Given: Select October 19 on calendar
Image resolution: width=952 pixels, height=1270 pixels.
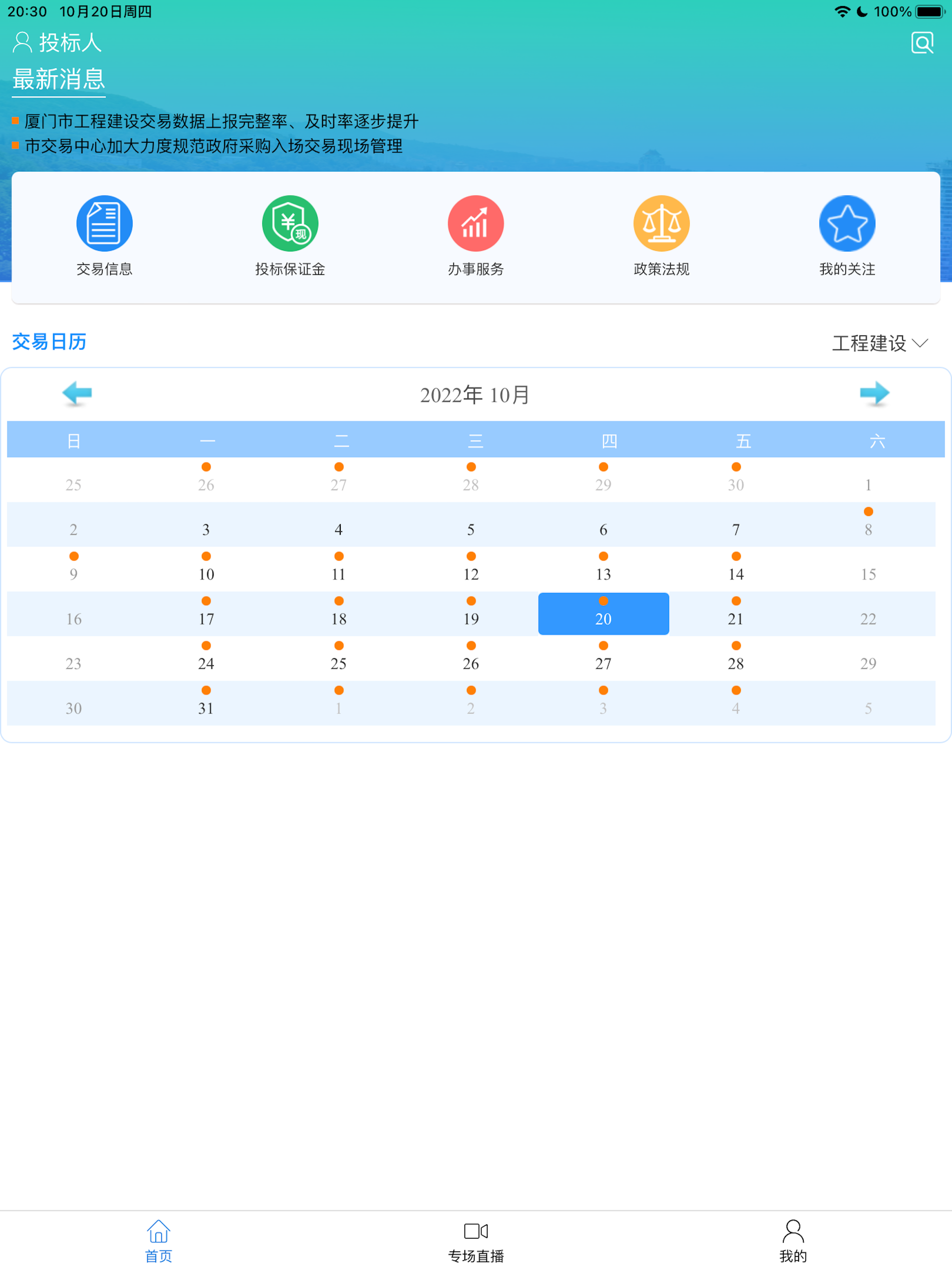Looking at the screenshot, I should (471, 613).
